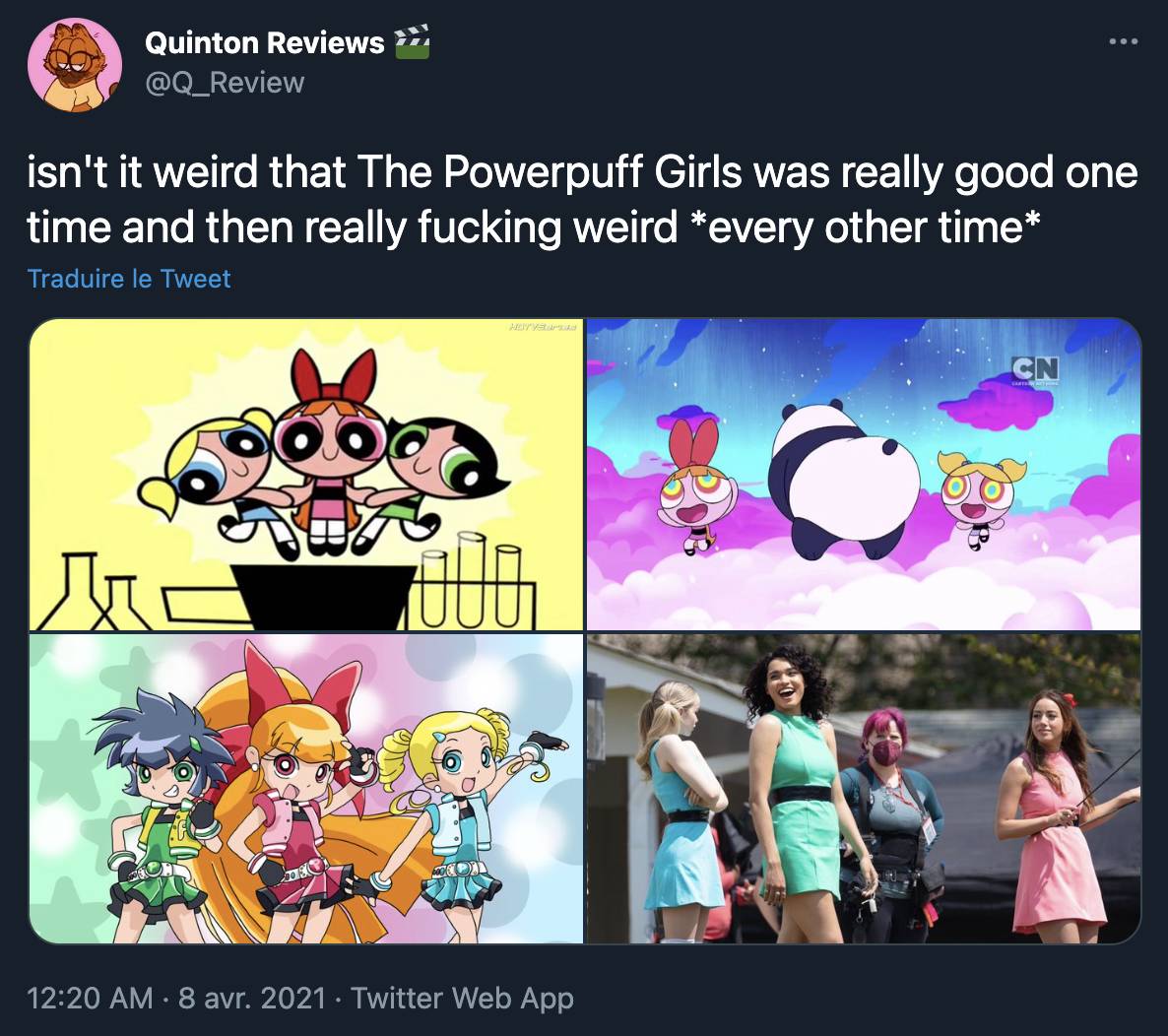
Task: Open the live-action set photo
Action: click(x=864, y=789)
